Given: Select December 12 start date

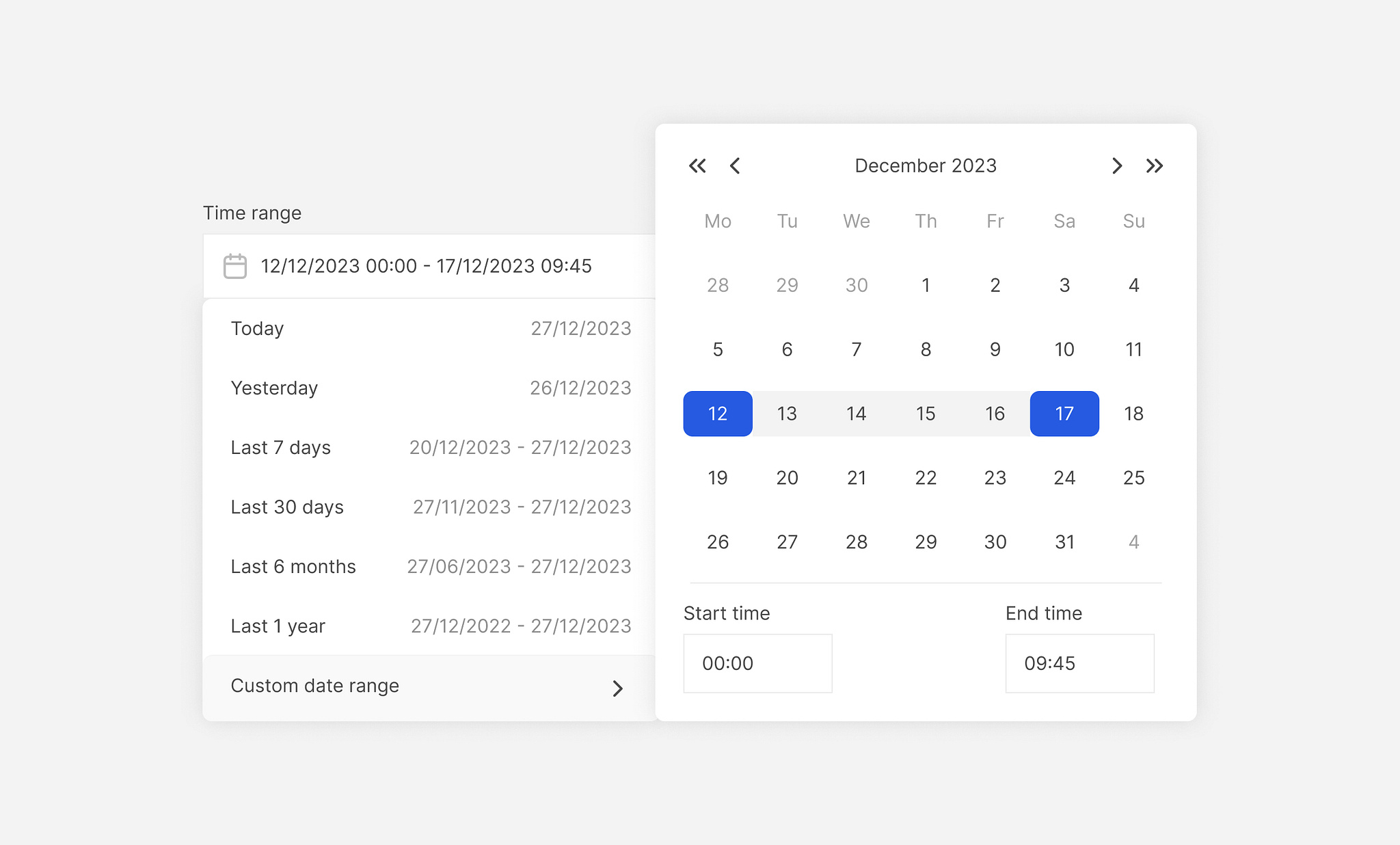Looking at the screenshot, I should pos(717,414).
